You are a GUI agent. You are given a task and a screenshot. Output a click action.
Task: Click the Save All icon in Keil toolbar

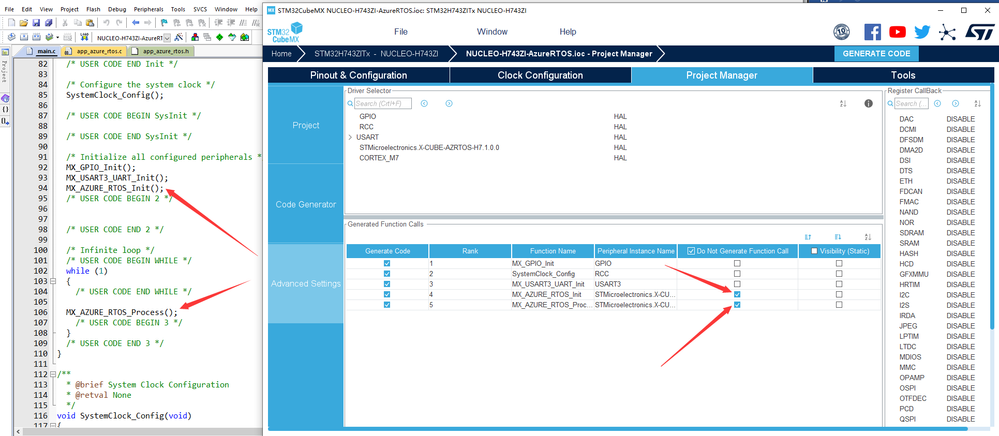pos(48,22)
